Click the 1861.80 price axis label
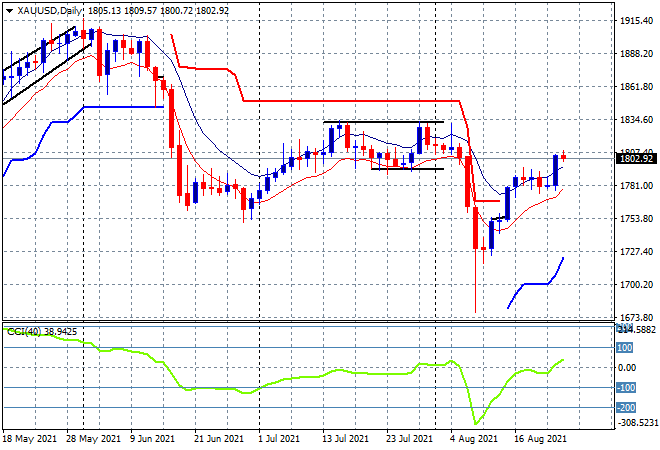This screenshot has width=660, height=450. 636,87
